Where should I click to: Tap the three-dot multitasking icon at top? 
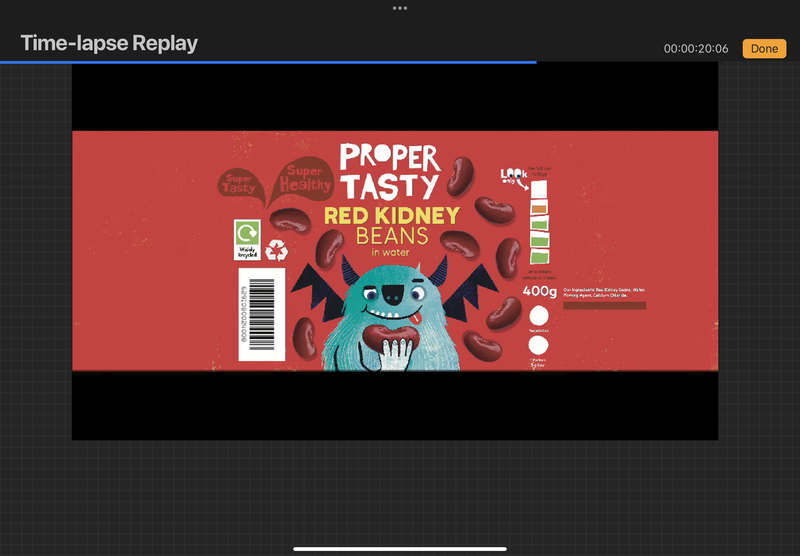(400, 8)
